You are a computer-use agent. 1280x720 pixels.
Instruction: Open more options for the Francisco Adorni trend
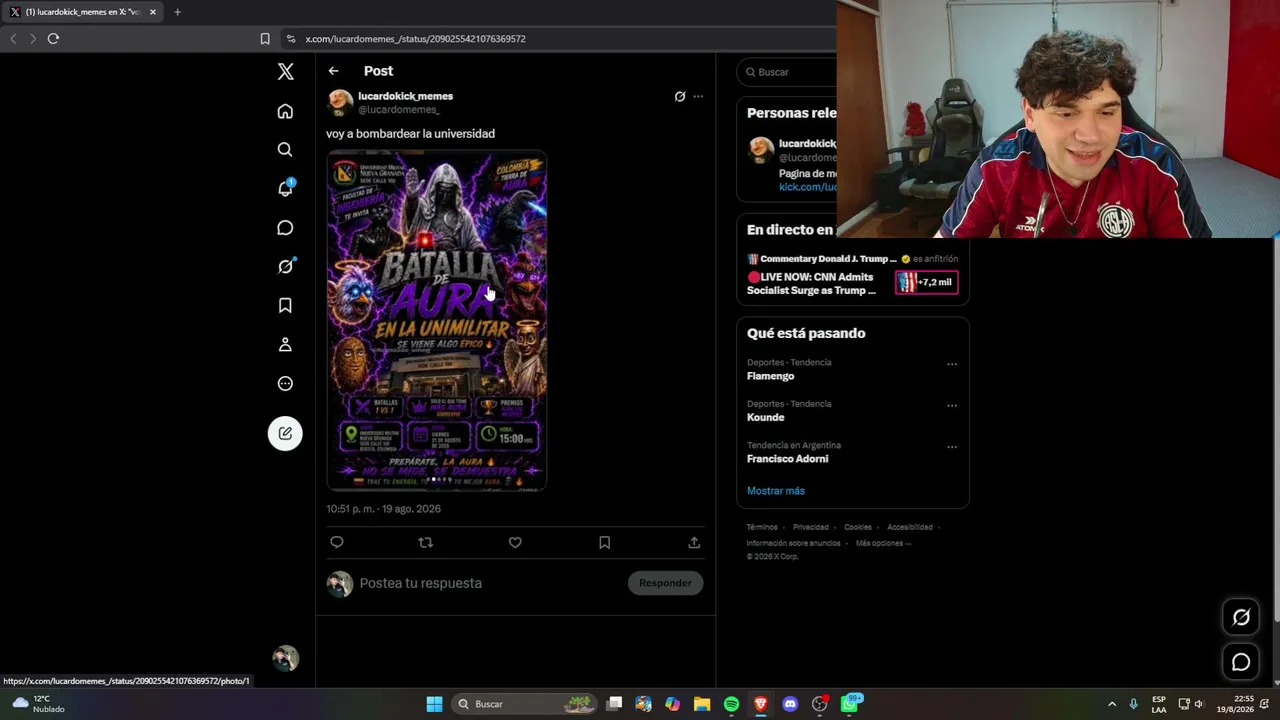pyautogui.click(x=952, y=447)
